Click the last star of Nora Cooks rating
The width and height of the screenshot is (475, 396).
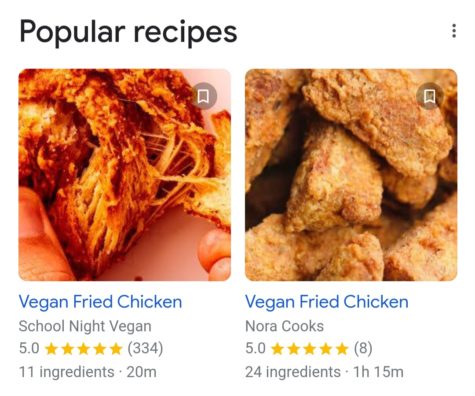tap(342, 349)
